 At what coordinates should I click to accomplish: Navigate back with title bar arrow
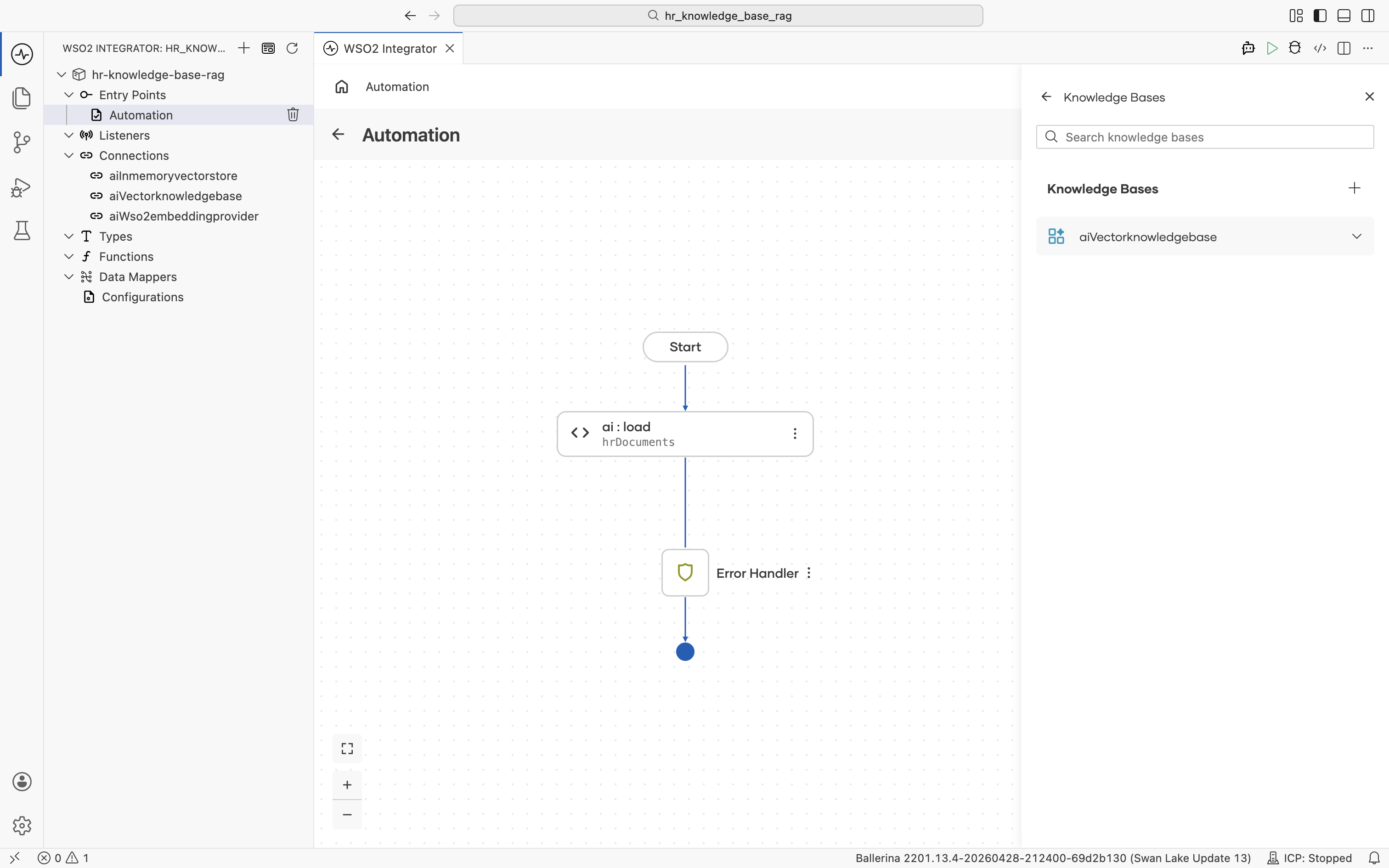click(x=410, y=16)
